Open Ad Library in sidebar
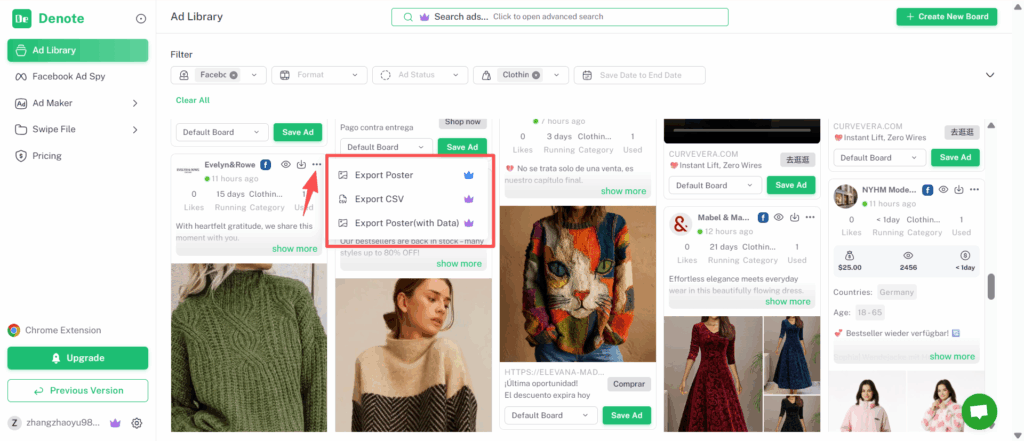 pos(78,50)
